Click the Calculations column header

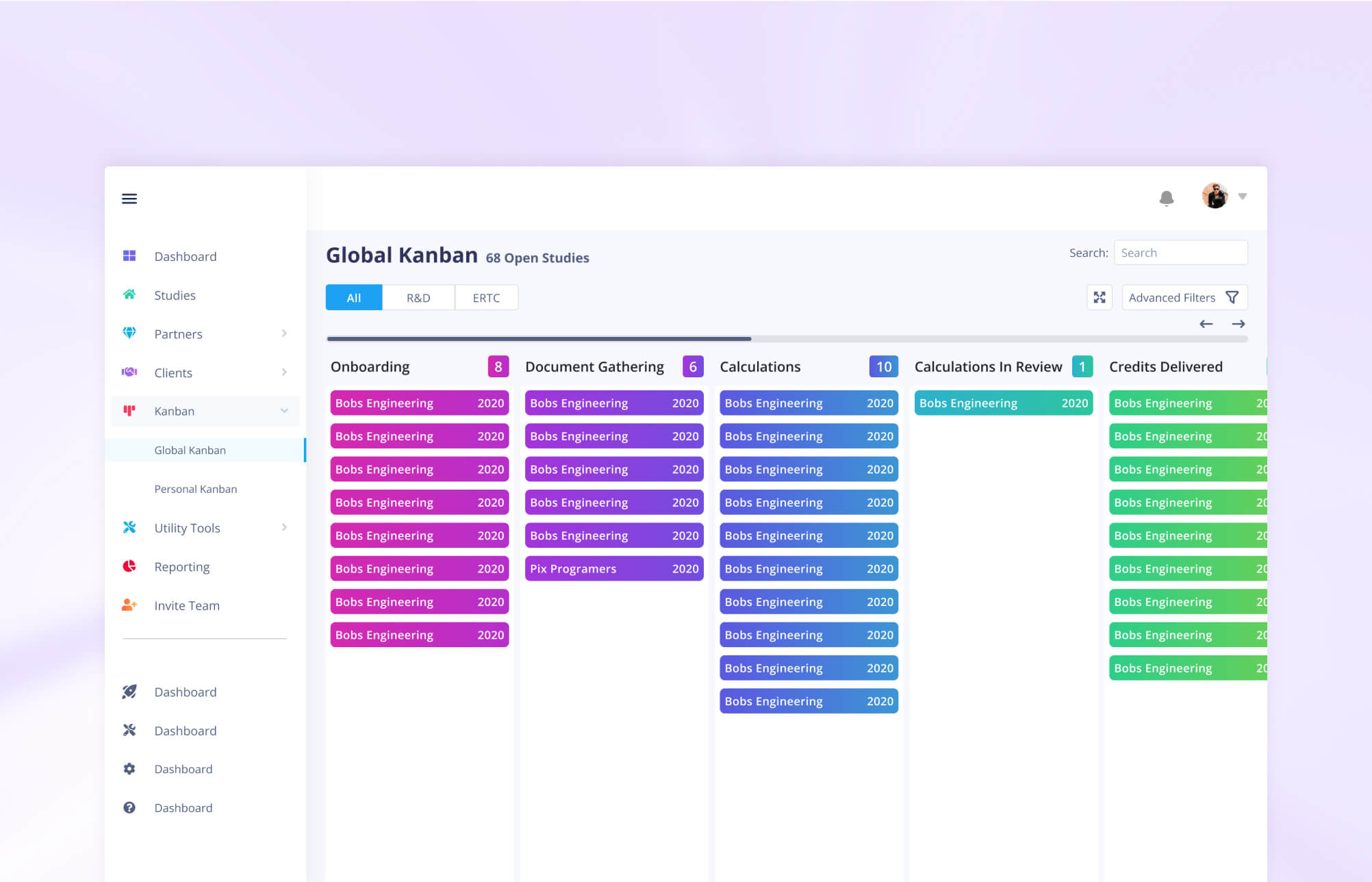tap(760, 366)
